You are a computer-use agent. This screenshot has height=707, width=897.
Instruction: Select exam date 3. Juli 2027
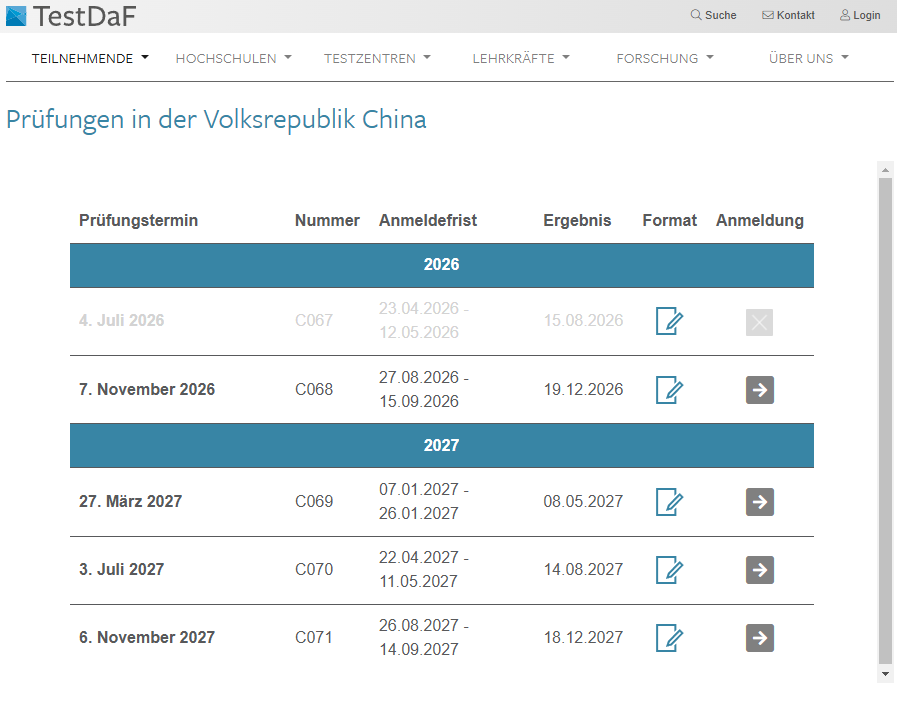pos(121,569)
